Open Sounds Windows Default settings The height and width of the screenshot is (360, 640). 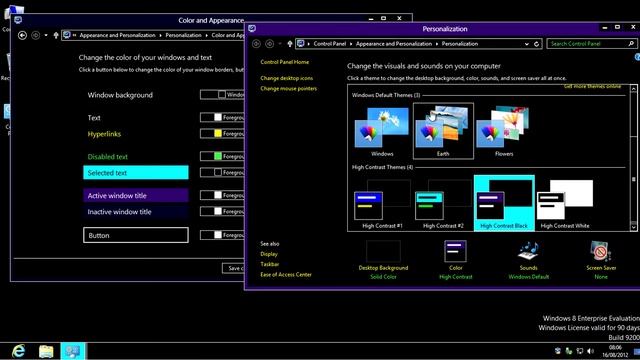tap(529, 259)
